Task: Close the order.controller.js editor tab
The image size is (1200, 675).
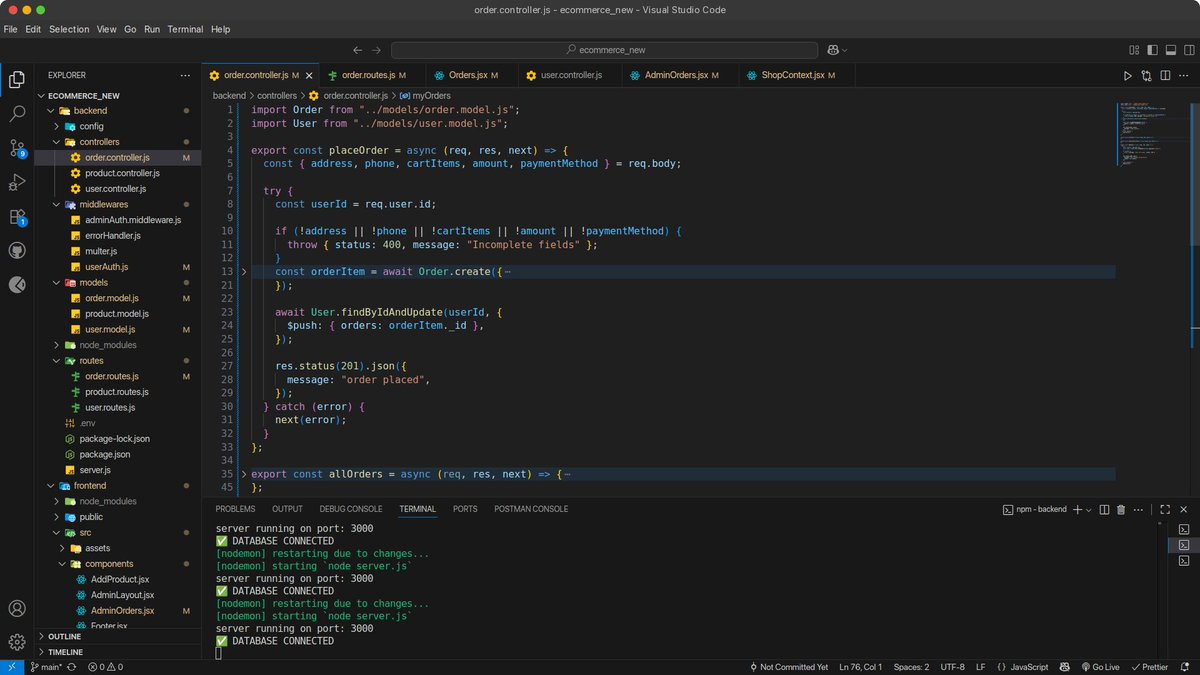Action: point(308,75)
